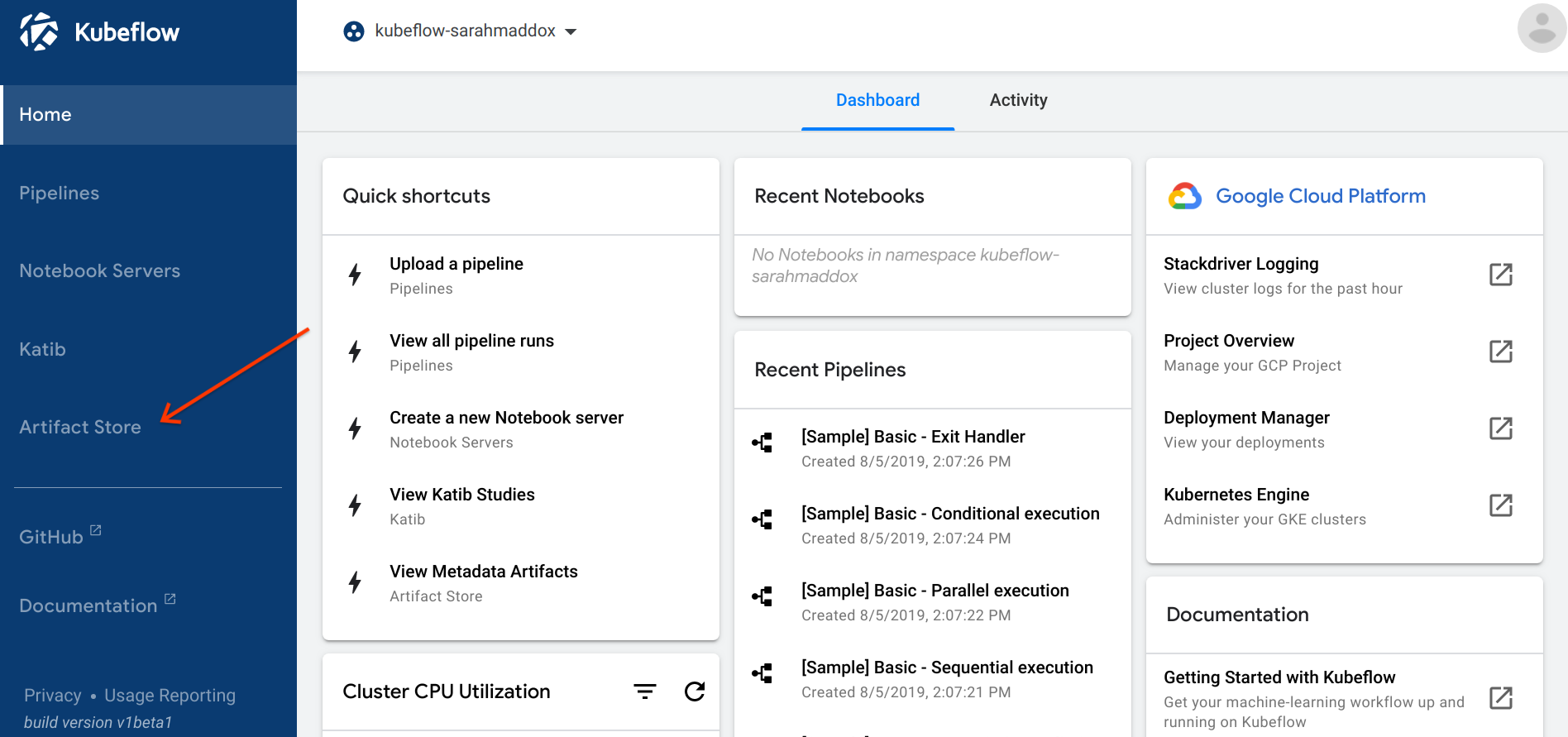Switch to the Dashboard tab
Image resolution: width=1568 pixels, height=737 pixels.
[877, 100]
